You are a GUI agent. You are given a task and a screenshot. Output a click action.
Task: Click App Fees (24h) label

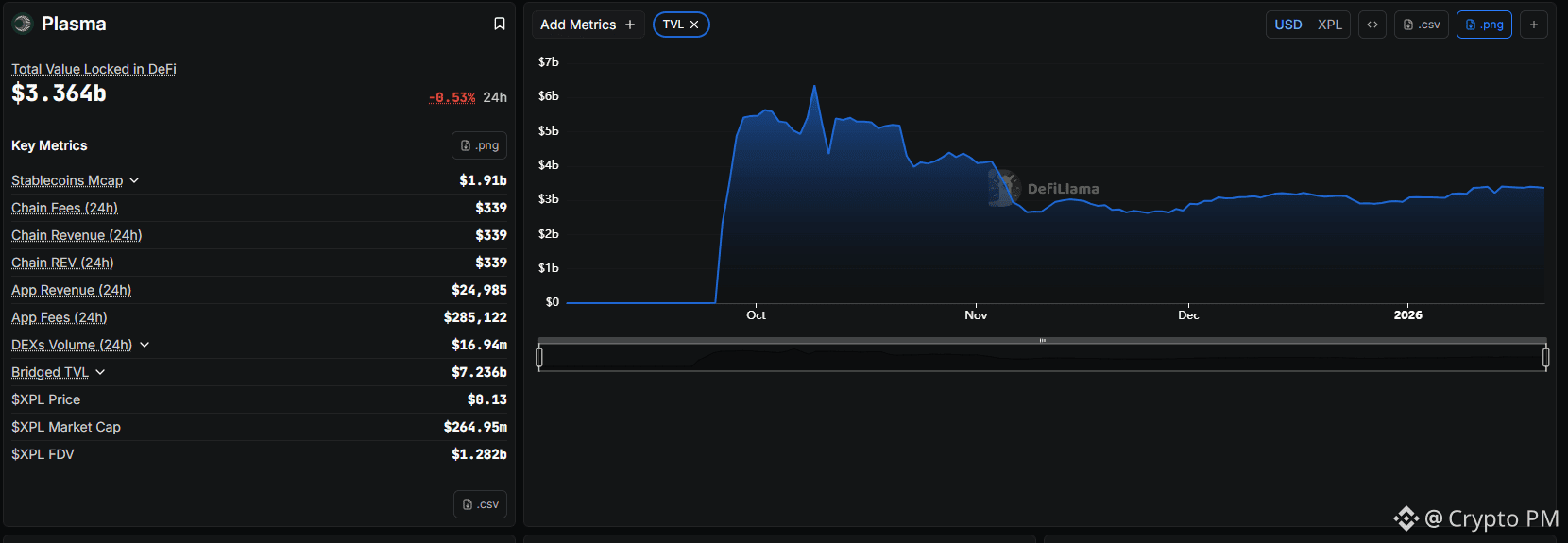(x=59, y=317)
